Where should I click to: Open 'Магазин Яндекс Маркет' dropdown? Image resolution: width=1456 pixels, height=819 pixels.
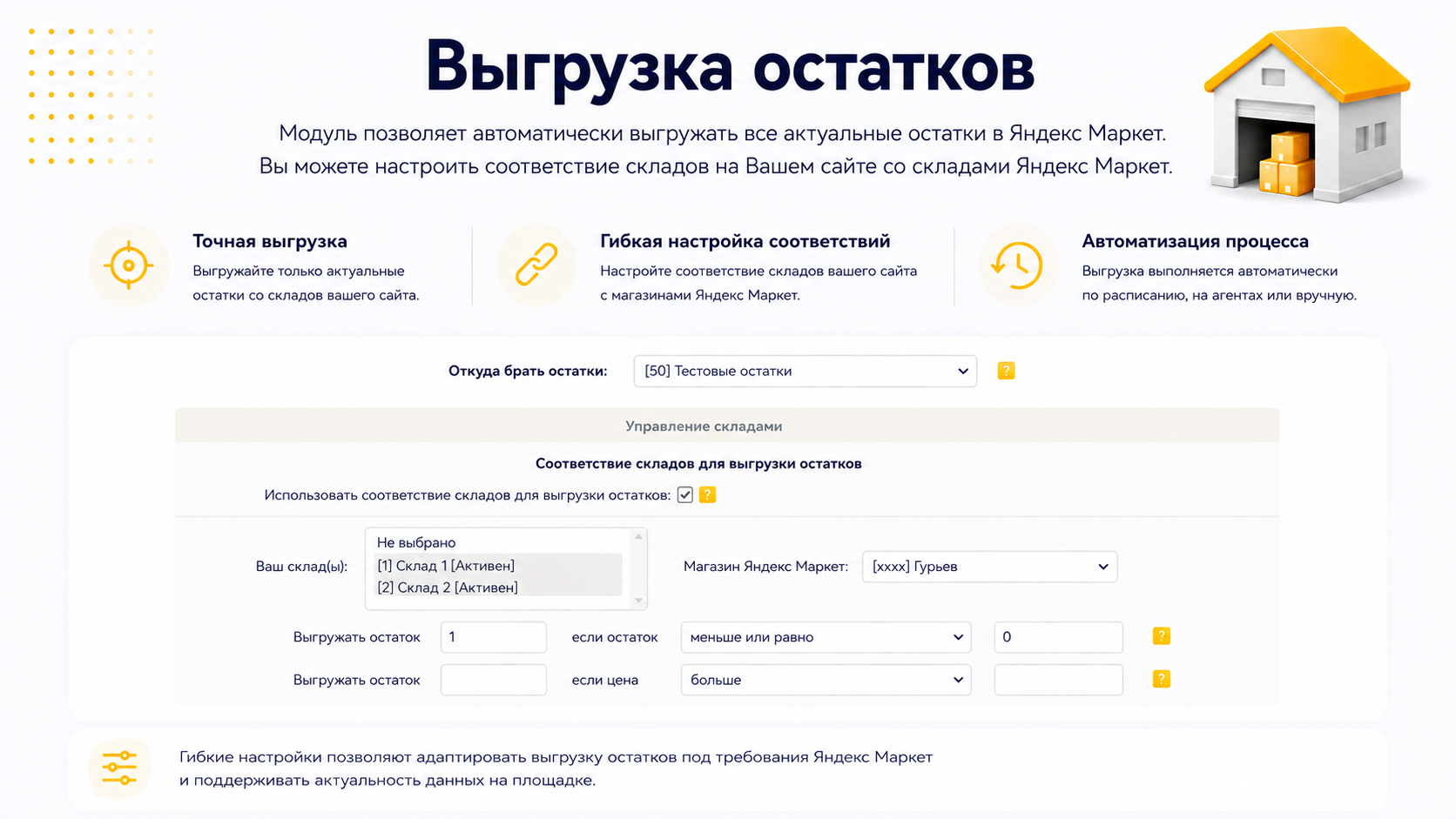(989, 567)
